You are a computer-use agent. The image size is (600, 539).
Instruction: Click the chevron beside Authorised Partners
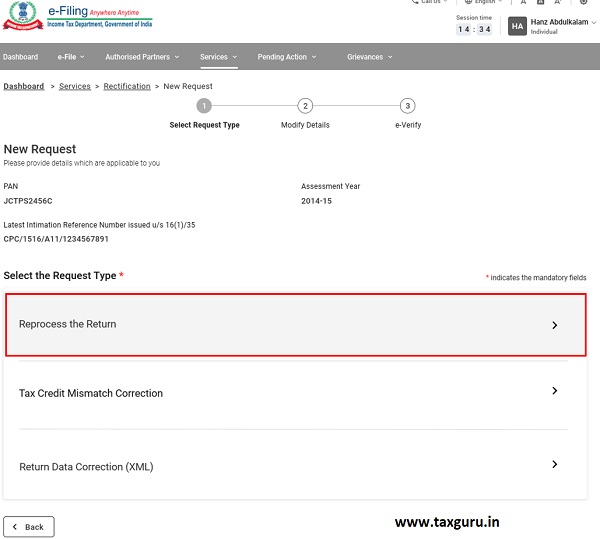point(177,57)
